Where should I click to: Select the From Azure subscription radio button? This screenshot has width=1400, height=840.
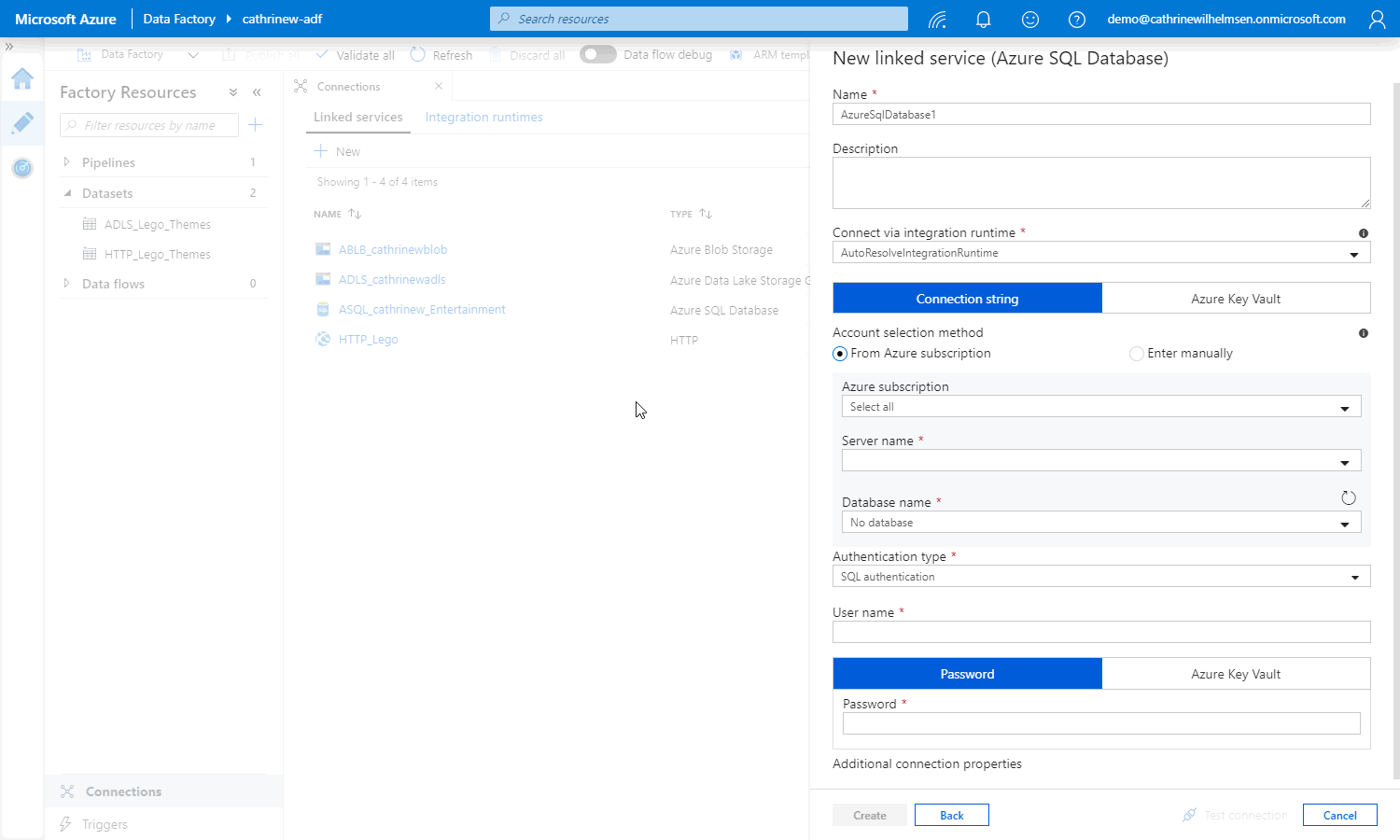tap(840, 354)
